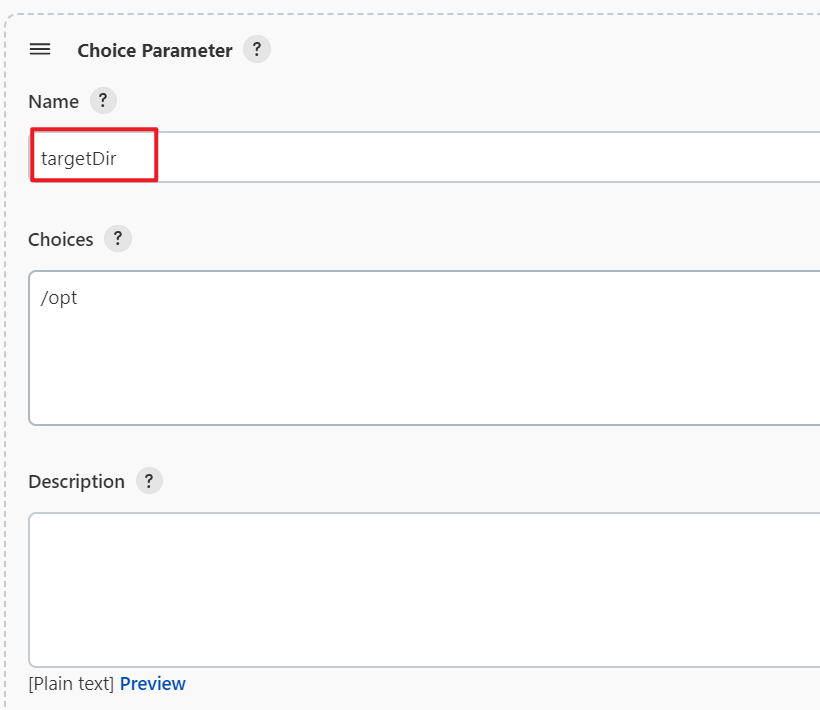Click the [Plain text] label

71,683
